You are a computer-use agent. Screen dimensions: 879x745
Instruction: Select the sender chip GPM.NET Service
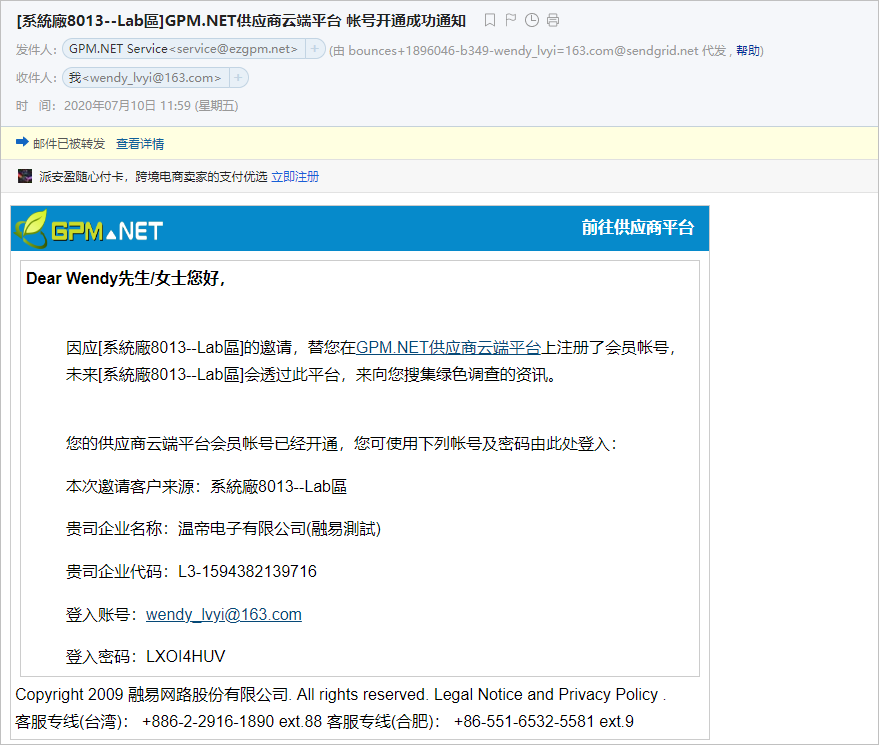(x=183, y=49)
